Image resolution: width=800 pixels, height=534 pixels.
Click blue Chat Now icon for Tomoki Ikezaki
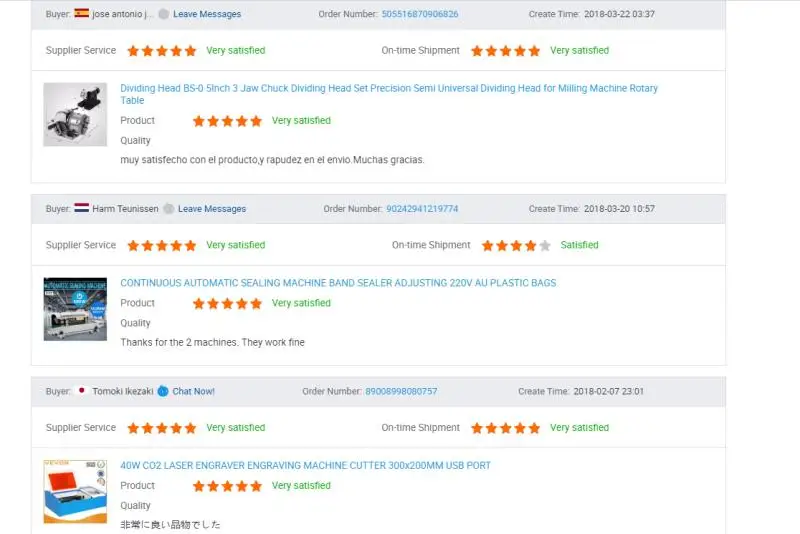pos(163,391)
